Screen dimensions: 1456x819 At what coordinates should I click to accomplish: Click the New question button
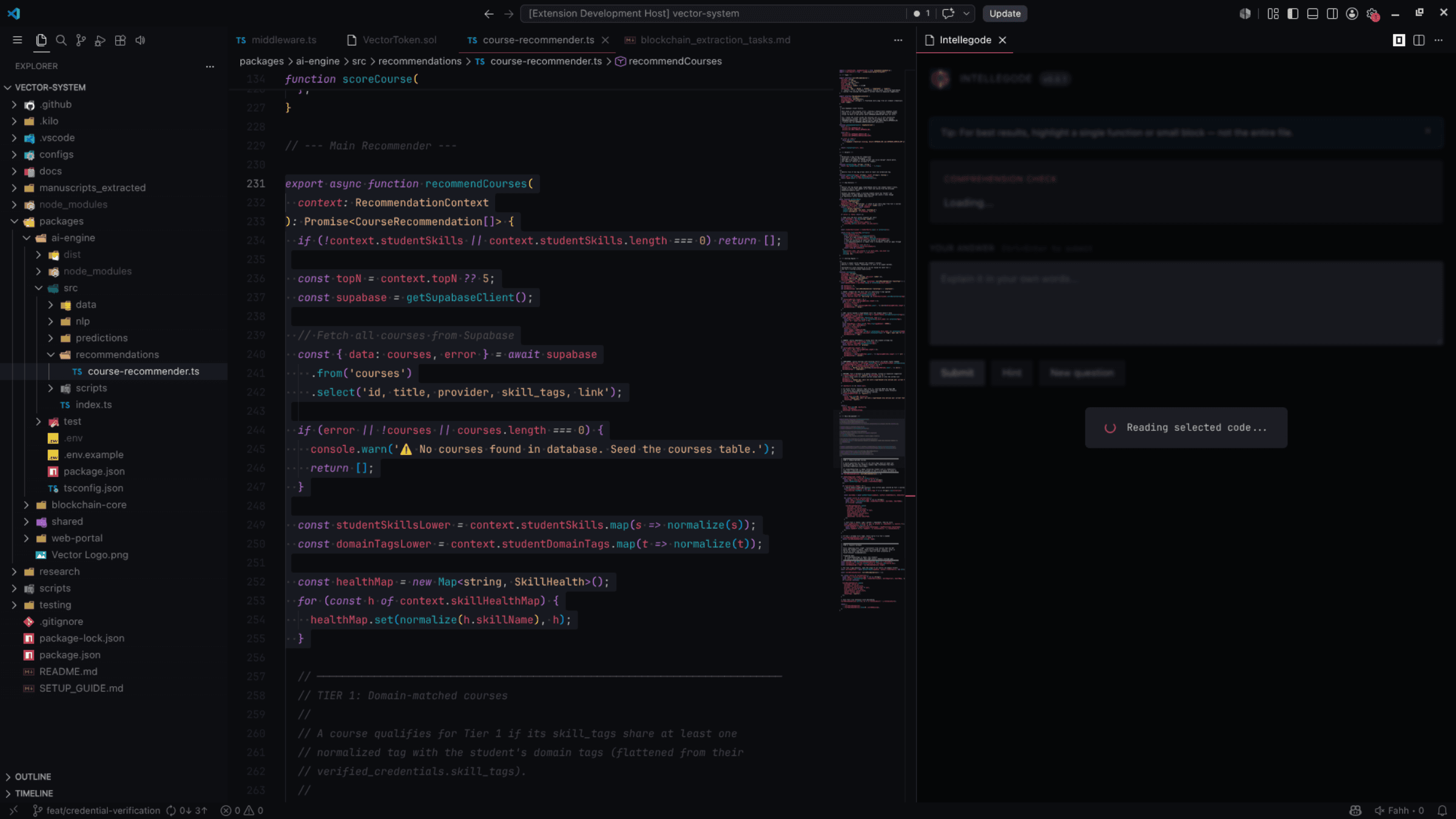[x=1082, y=372]
